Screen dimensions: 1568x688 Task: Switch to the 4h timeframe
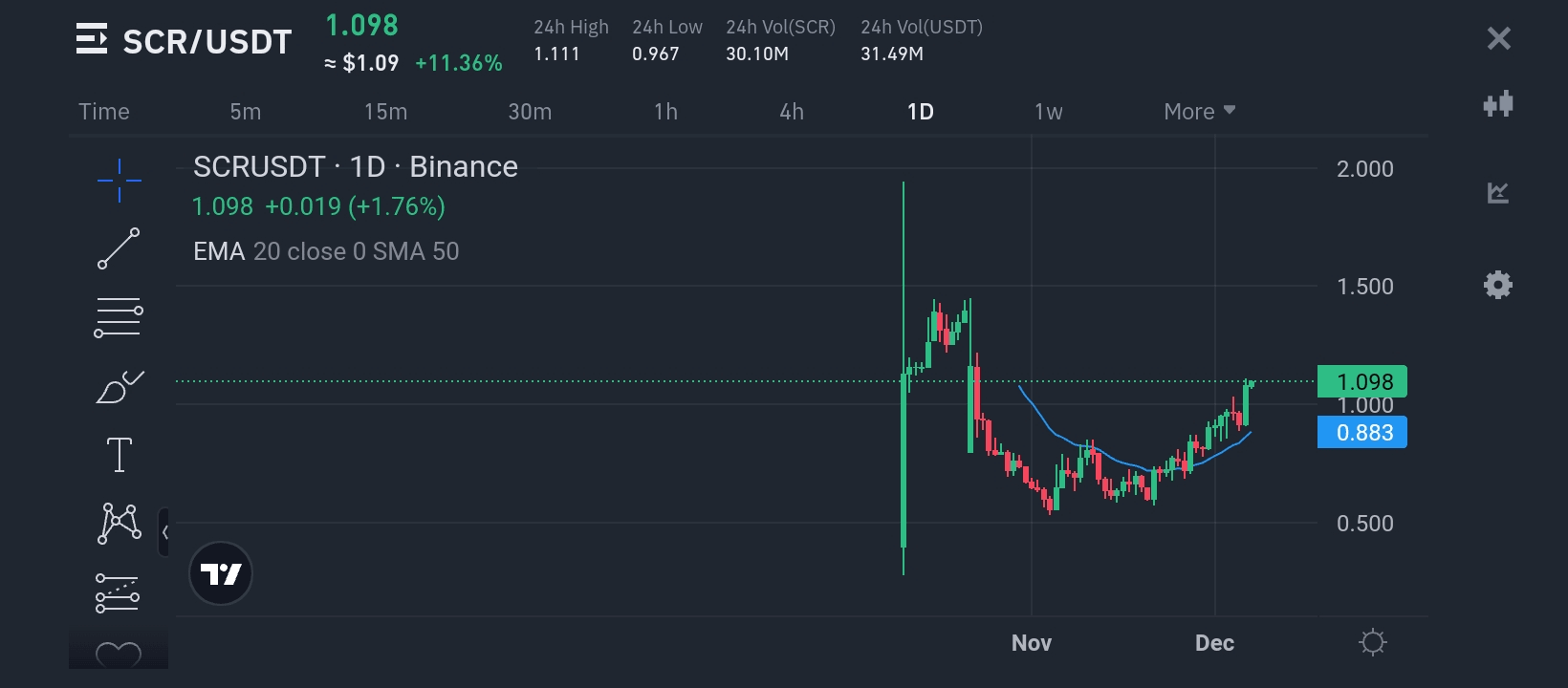click(x=792, y=112)
